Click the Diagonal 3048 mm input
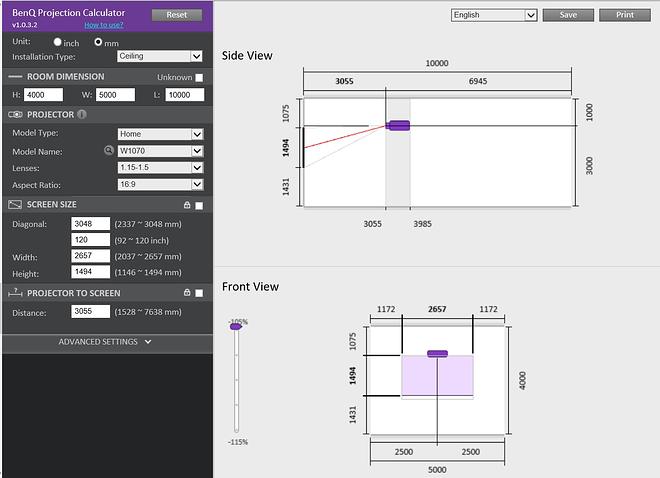 [90, 224]
